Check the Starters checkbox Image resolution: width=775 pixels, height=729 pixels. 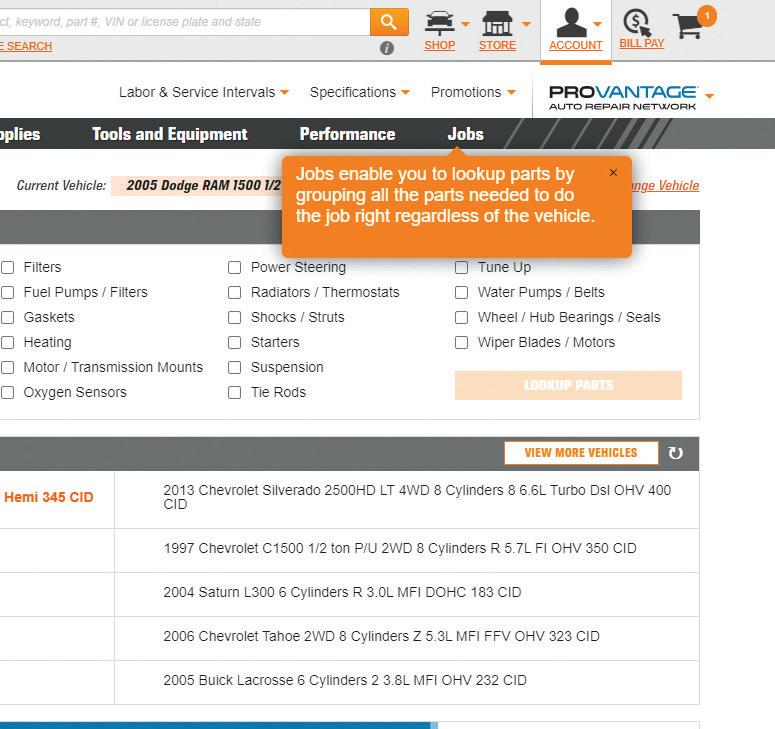click(x=234, y=343)
